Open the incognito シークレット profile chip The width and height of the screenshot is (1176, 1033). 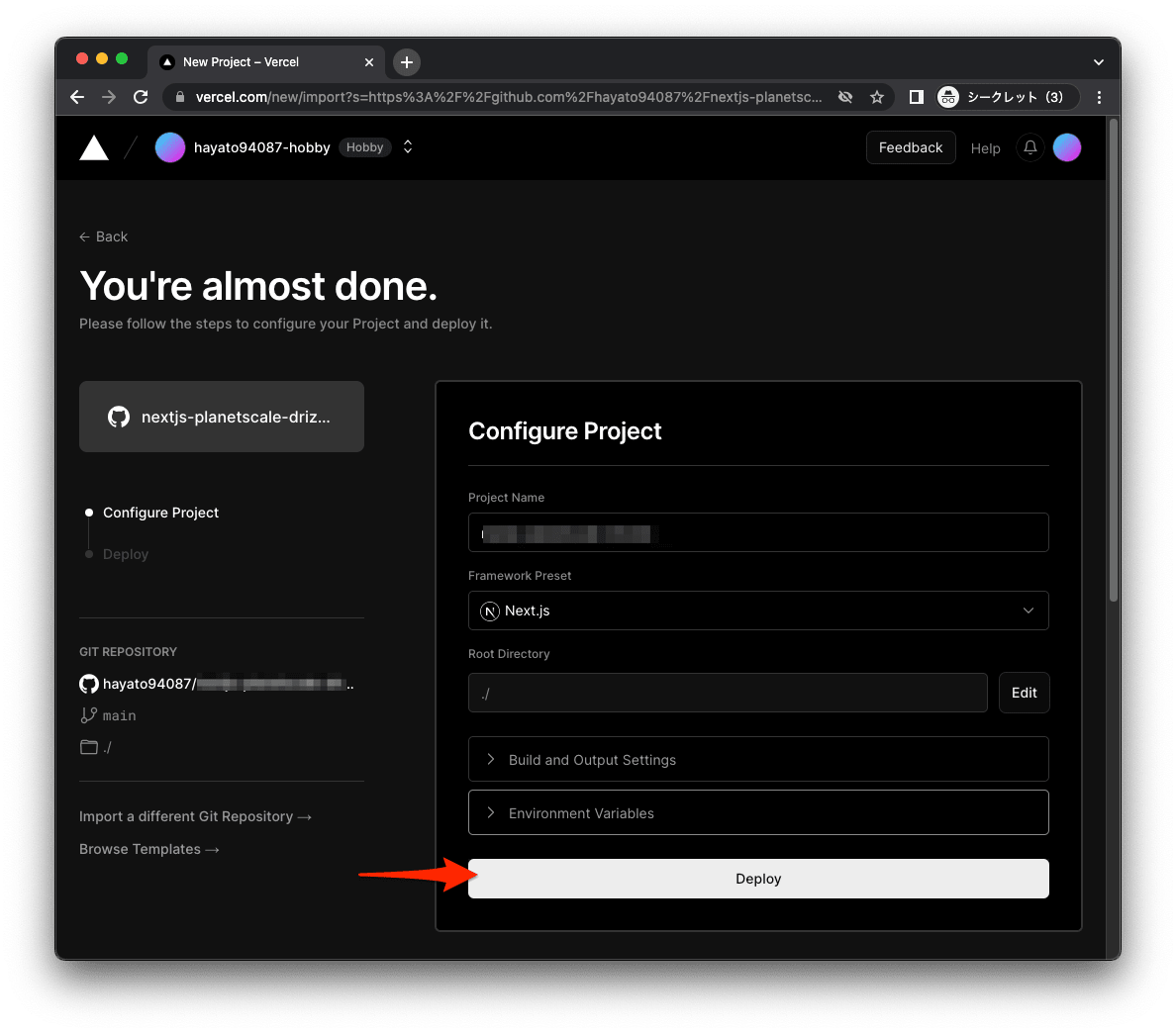coord(1007,97)
